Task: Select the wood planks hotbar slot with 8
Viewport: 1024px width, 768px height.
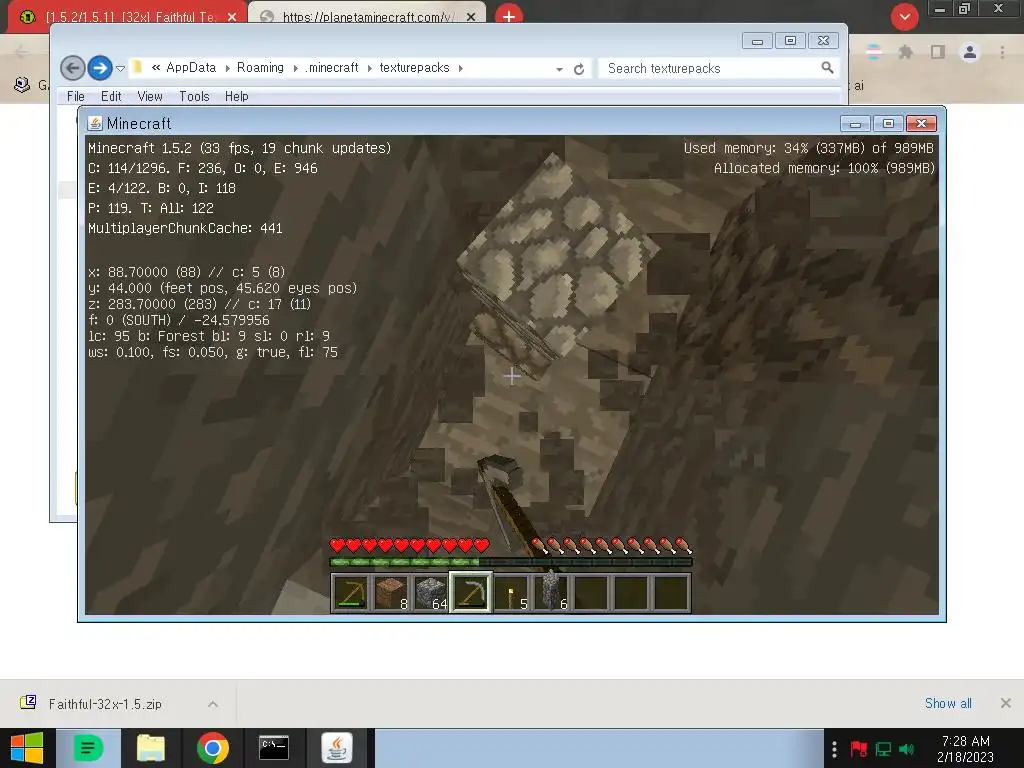Action: tap(391, 593)
